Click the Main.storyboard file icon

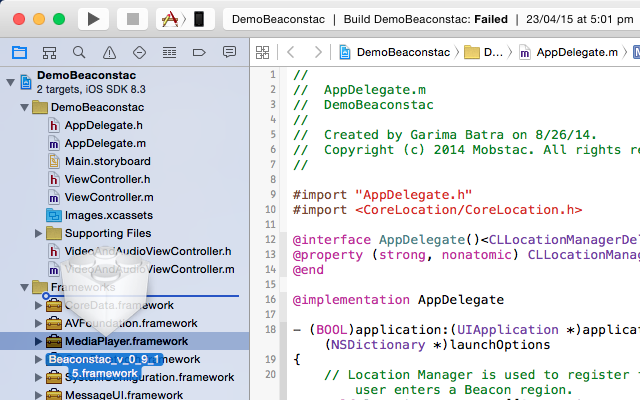54,161
